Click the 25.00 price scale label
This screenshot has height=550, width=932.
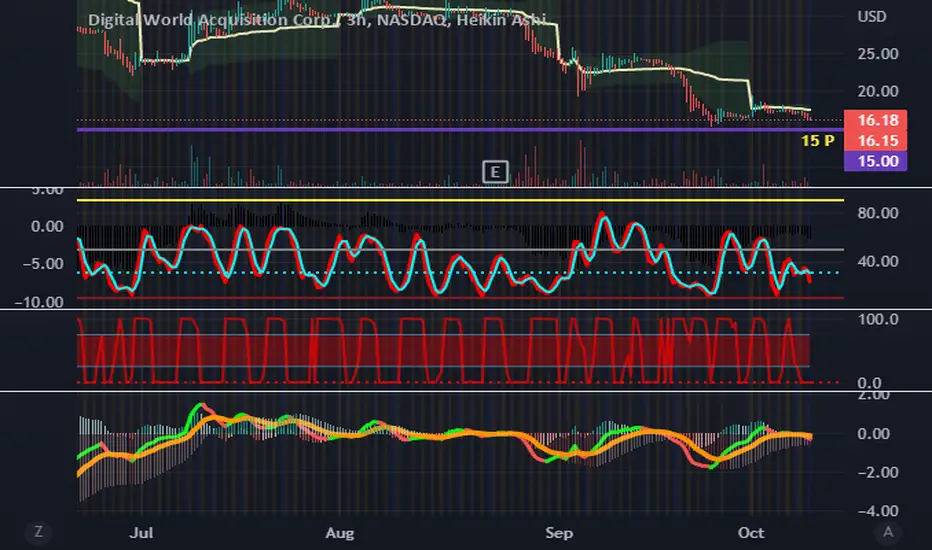[x=878, y=54]
